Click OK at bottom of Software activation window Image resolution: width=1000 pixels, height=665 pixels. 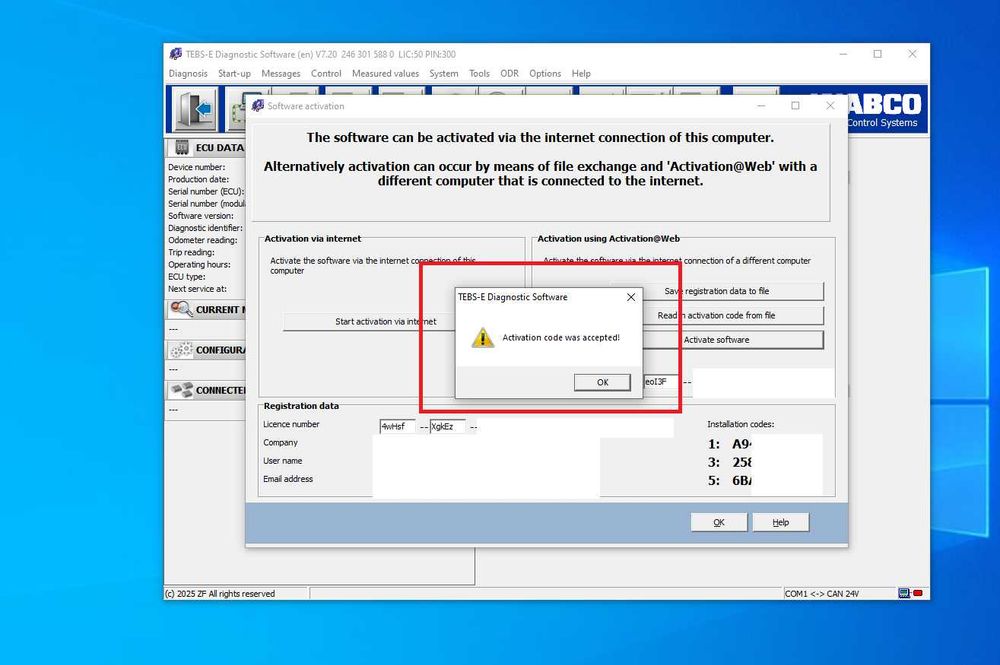point(719,522)
